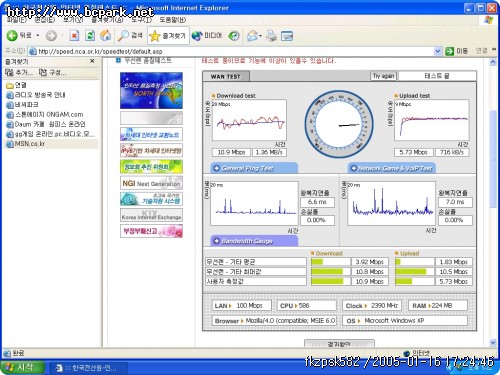Open History clock icon
Viewport: 500px width, 375px height.
pyautogui.click(x=234, y=36)
